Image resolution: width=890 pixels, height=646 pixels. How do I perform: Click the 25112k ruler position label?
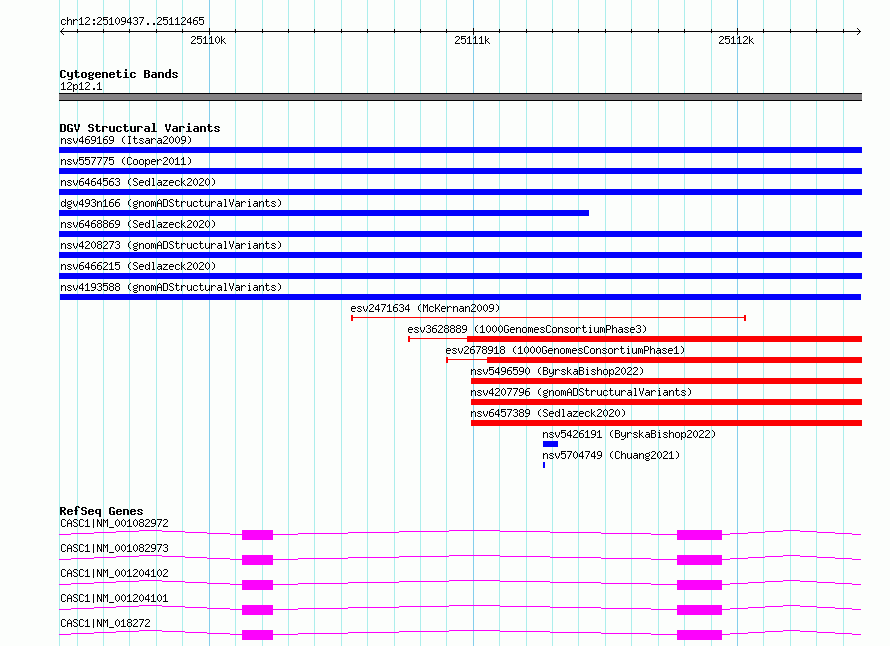point(736,40)
